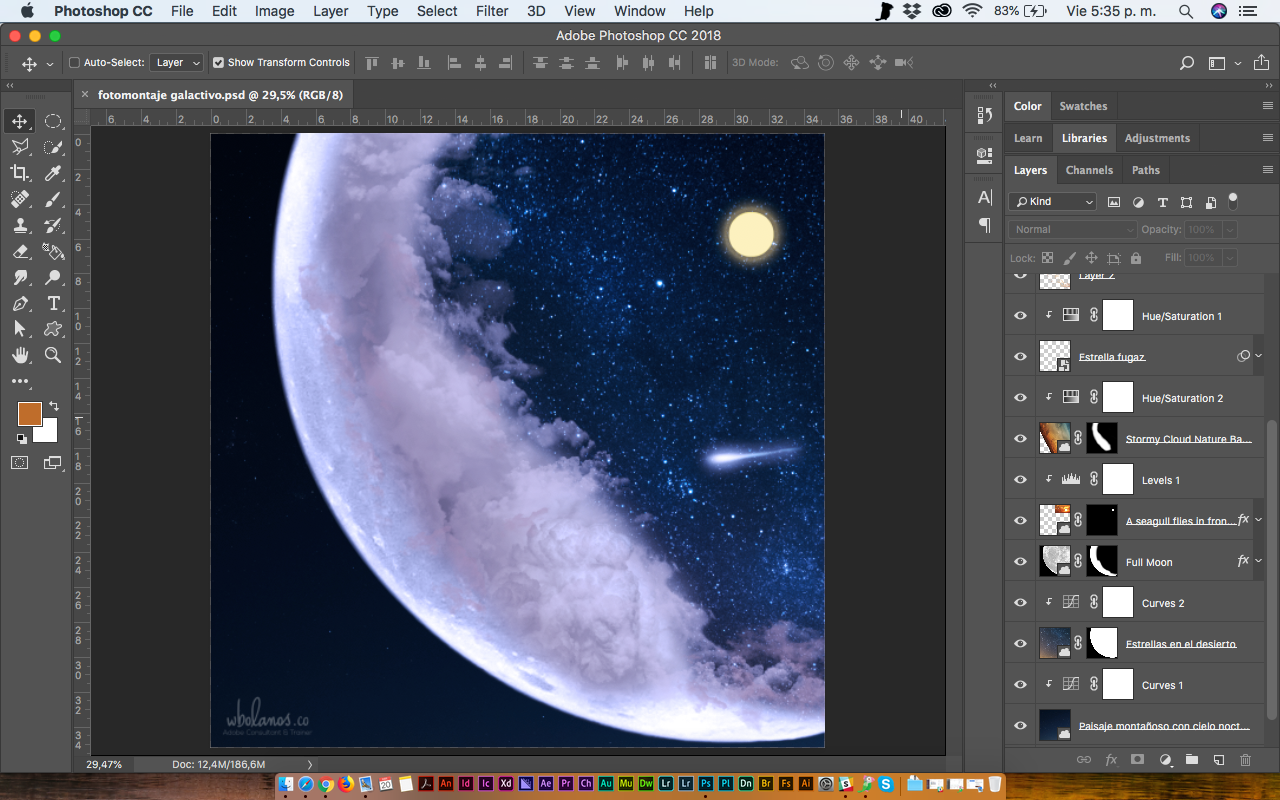Select the Hand tool

pos(20,355)
